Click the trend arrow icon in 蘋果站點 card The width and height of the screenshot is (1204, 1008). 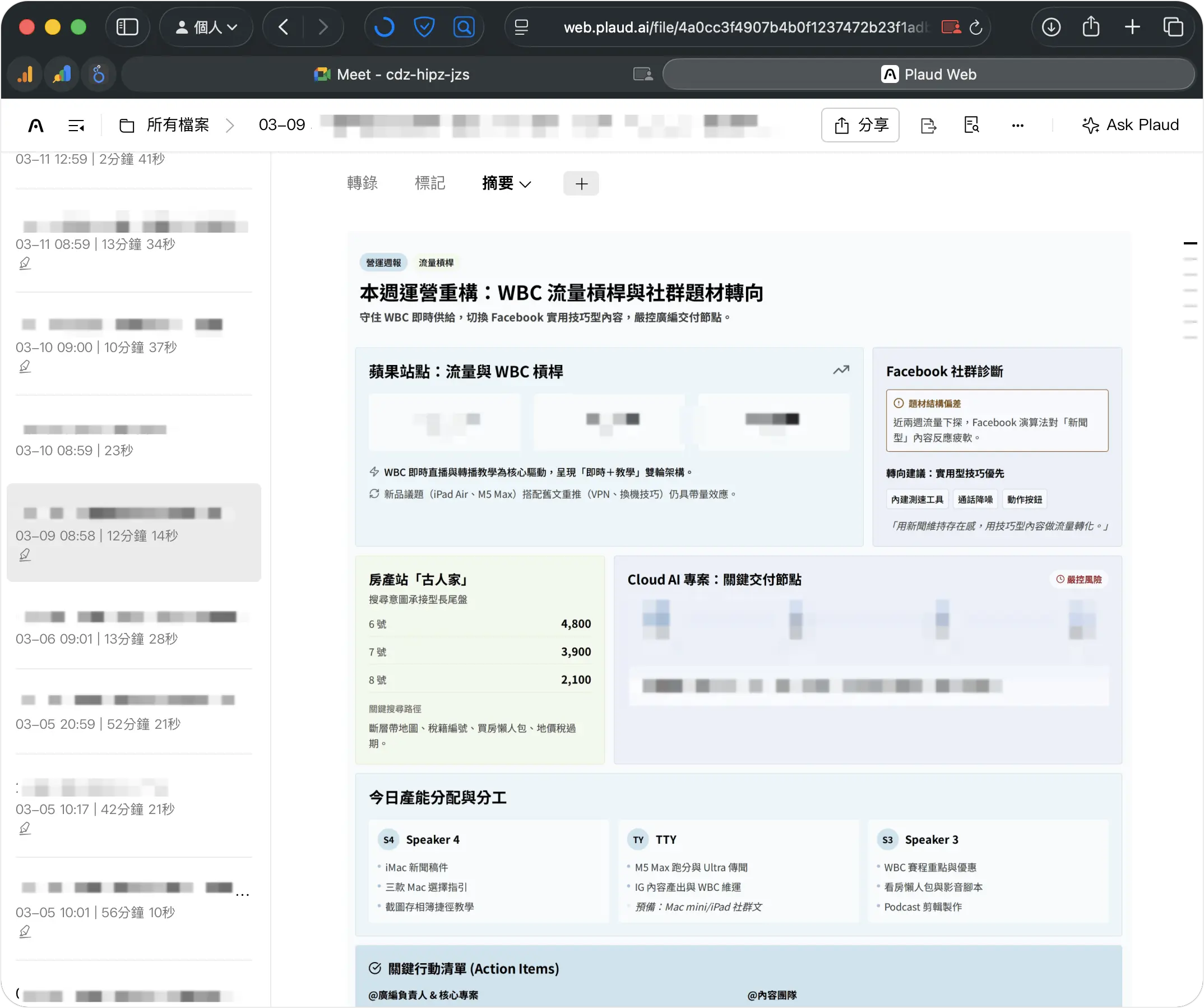click(x=841, y=371)
